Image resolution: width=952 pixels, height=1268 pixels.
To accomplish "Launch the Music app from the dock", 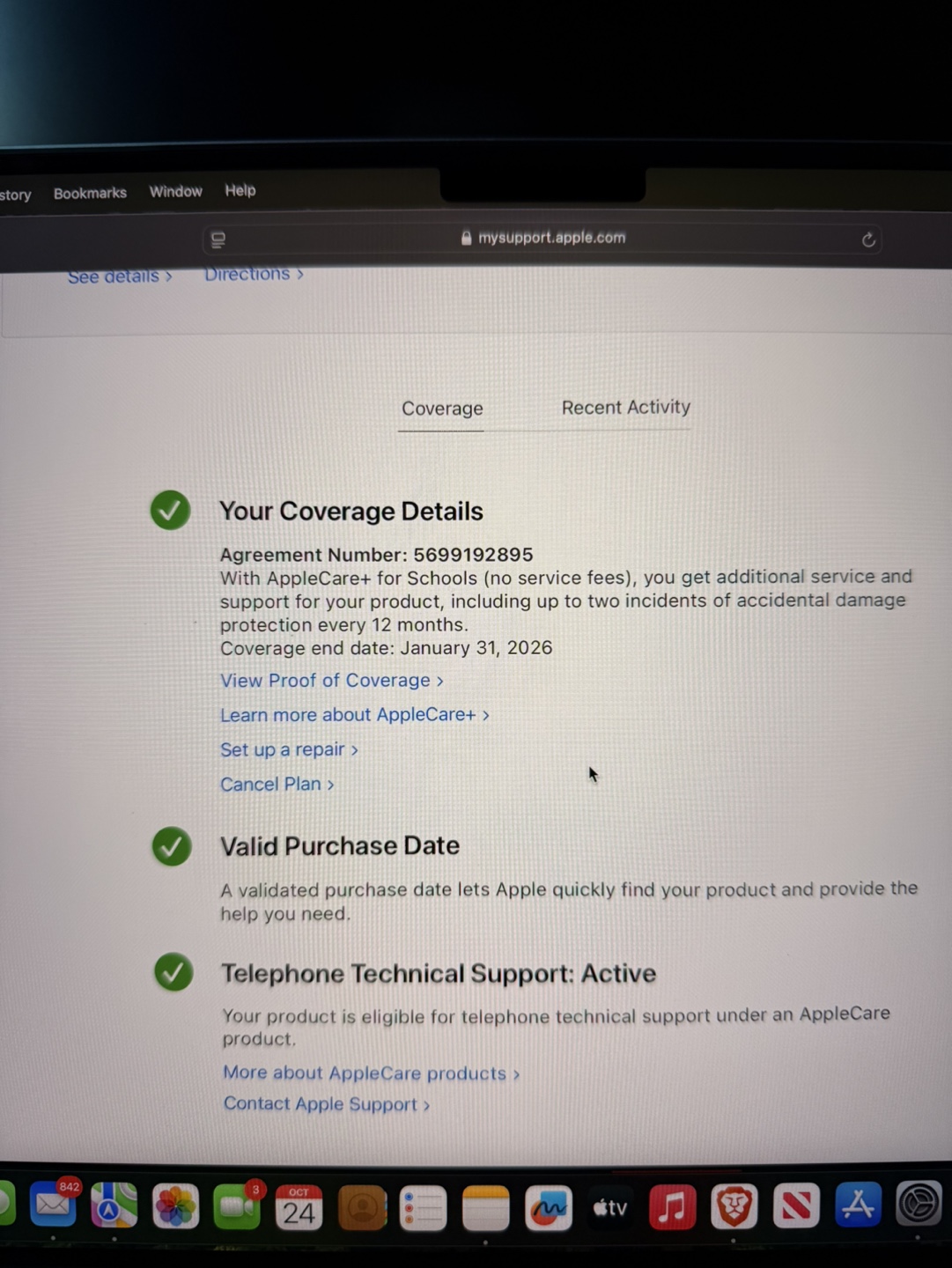I will coord(672,1206).
